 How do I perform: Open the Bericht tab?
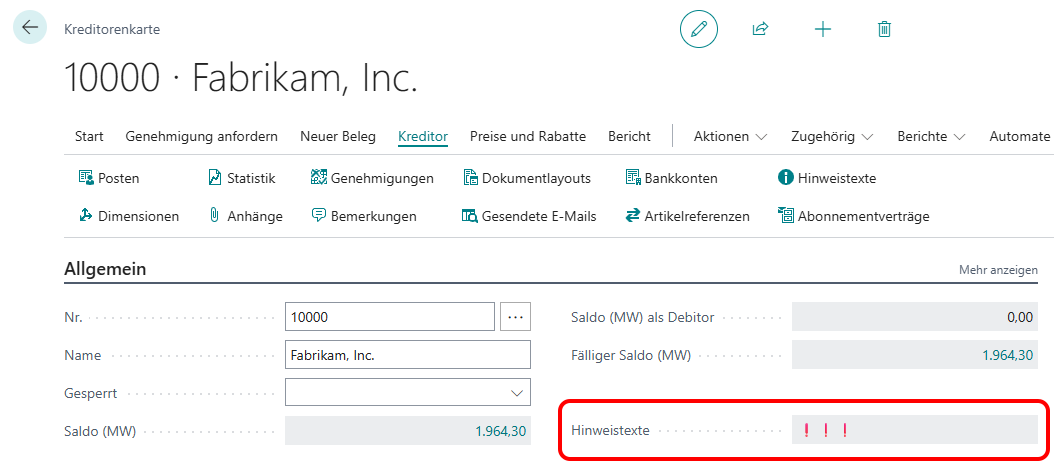pos(629,136)
